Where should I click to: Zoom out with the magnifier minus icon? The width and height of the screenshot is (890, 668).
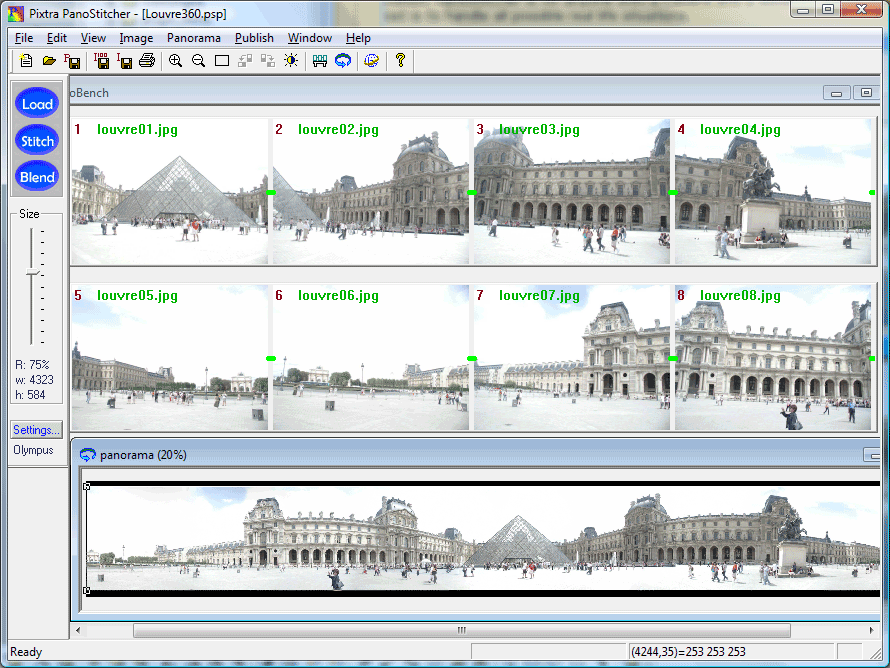click(198, 61)
